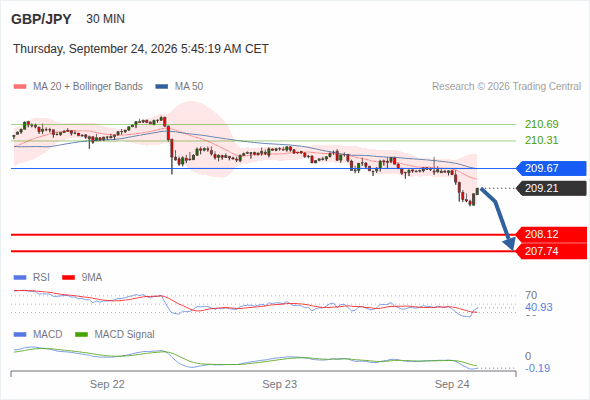
Task: Click the Sep 24 date axis label
Action: 452,385
